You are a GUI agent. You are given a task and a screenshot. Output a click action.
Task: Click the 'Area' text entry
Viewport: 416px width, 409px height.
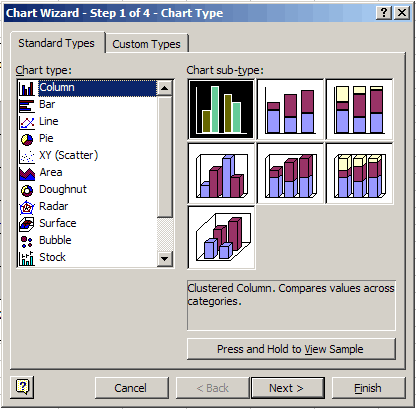(51, 172)
